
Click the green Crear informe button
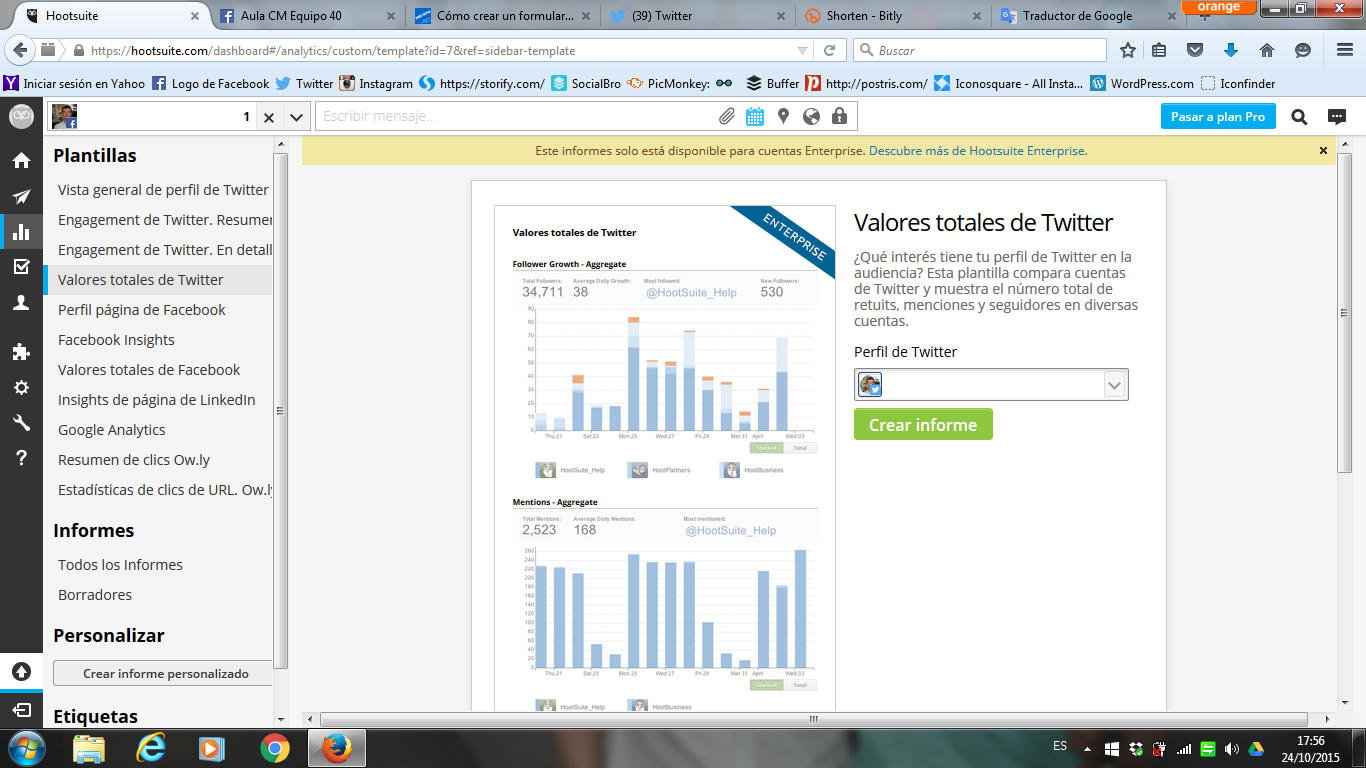point(923,425)
